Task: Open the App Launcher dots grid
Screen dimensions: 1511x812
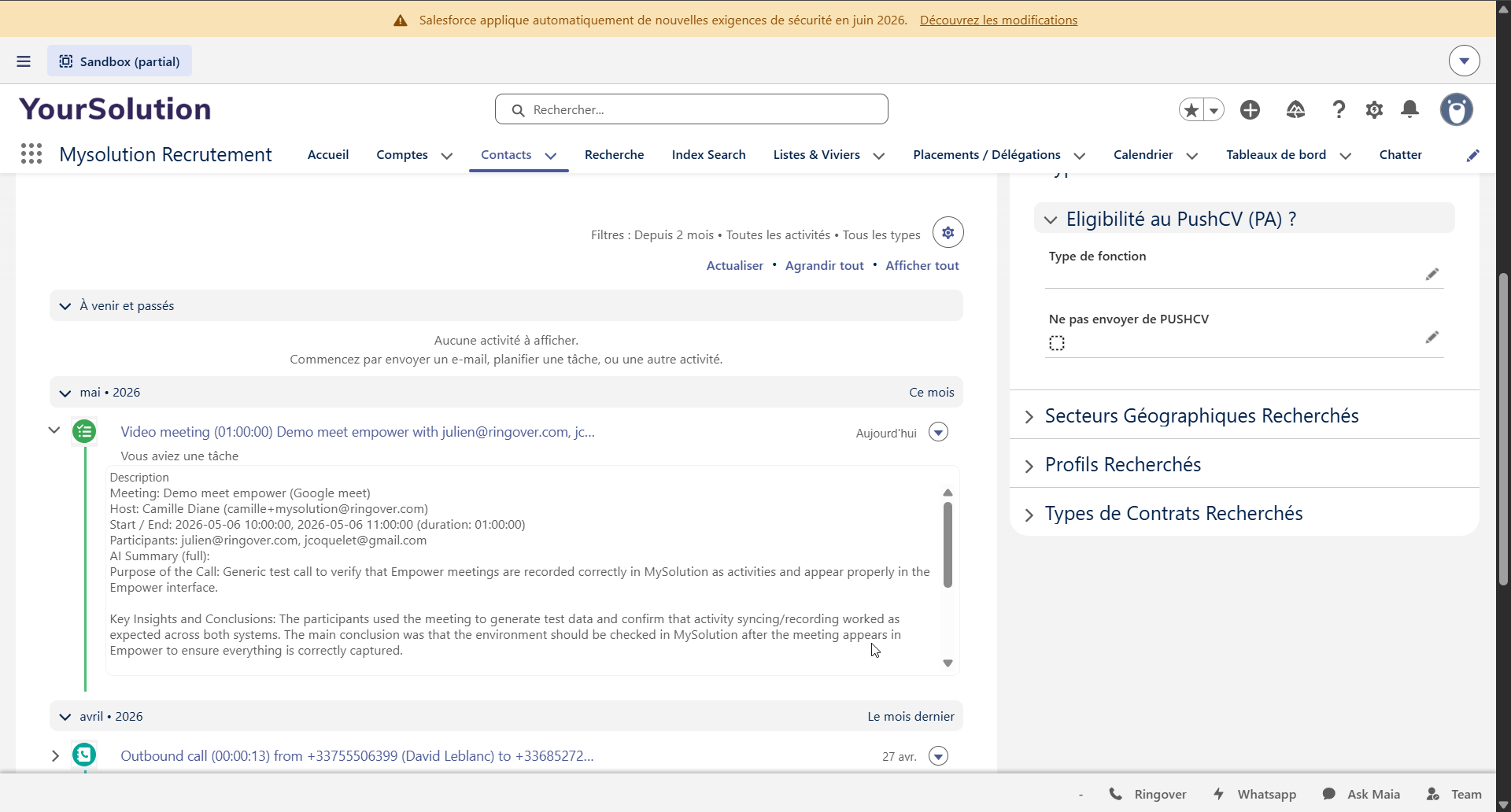Action: point(31,153)
